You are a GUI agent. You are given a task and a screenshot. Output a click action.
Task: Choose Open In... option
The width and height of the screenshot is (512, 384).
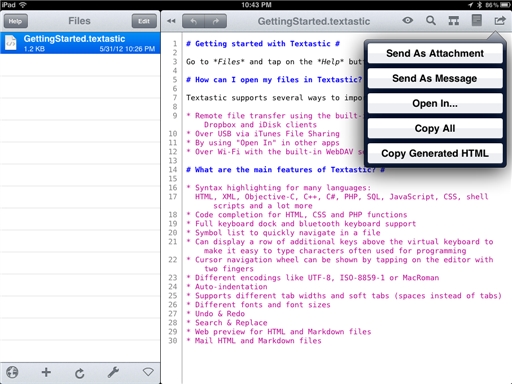435,103
